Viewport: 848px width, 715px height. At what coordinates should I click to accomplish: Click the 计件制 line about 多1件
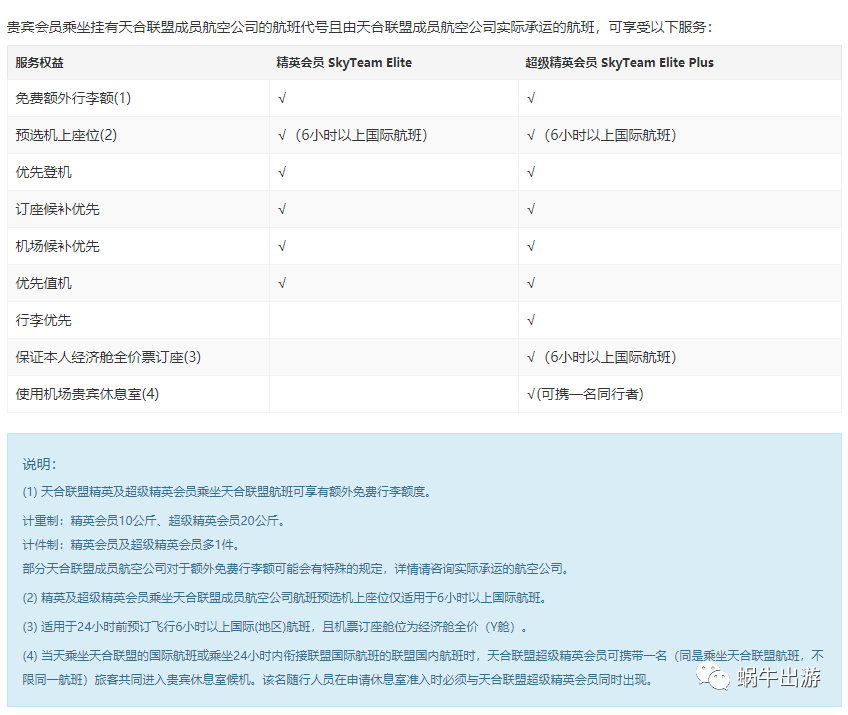pos(131,545)
